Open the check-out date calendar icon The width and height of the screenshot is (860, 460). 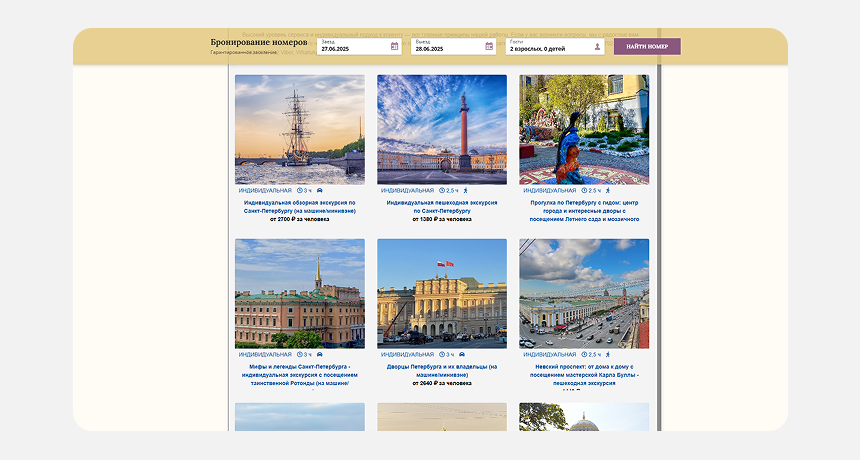(489, 47)
